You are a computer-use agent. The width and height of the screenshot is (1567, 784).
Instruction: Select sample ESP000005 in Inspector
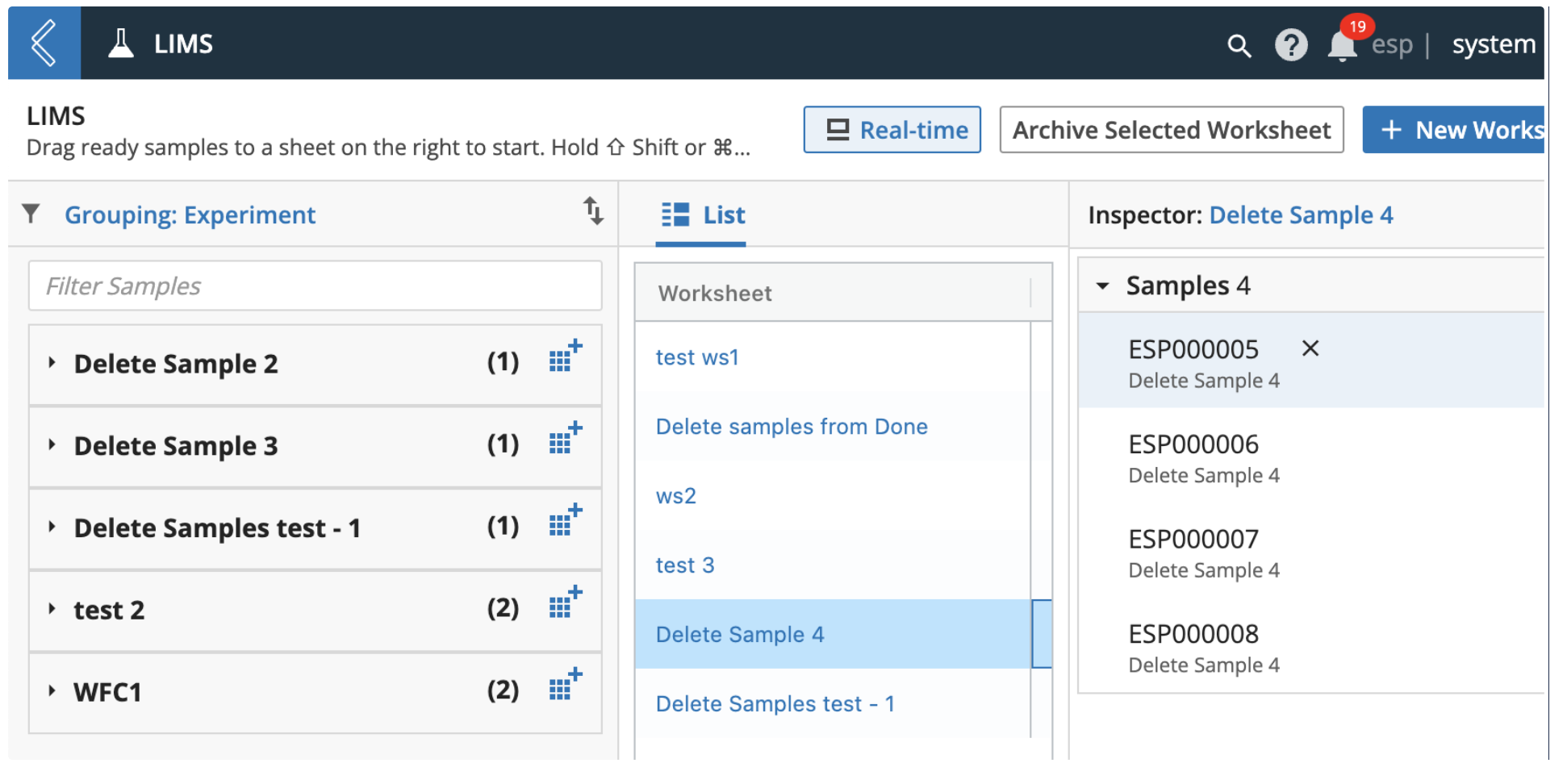[x=1310, y=361]
